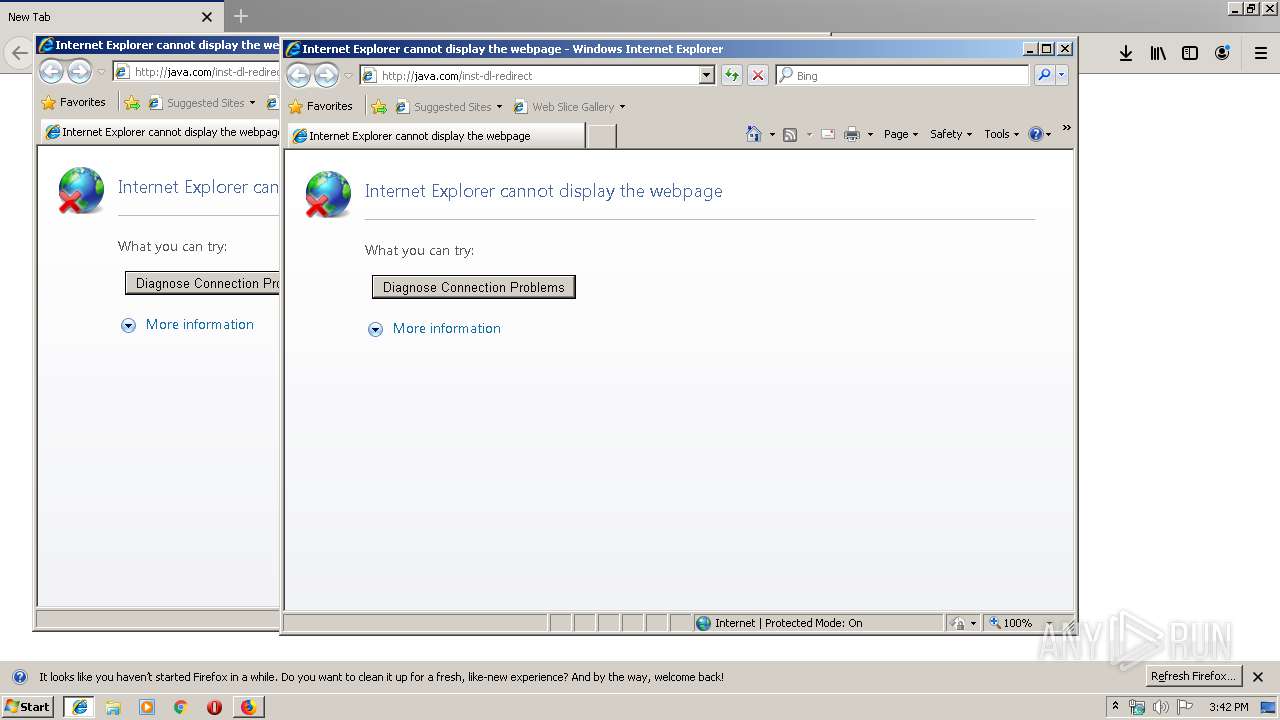Open Web Slice Gallery dropdown

569,106
